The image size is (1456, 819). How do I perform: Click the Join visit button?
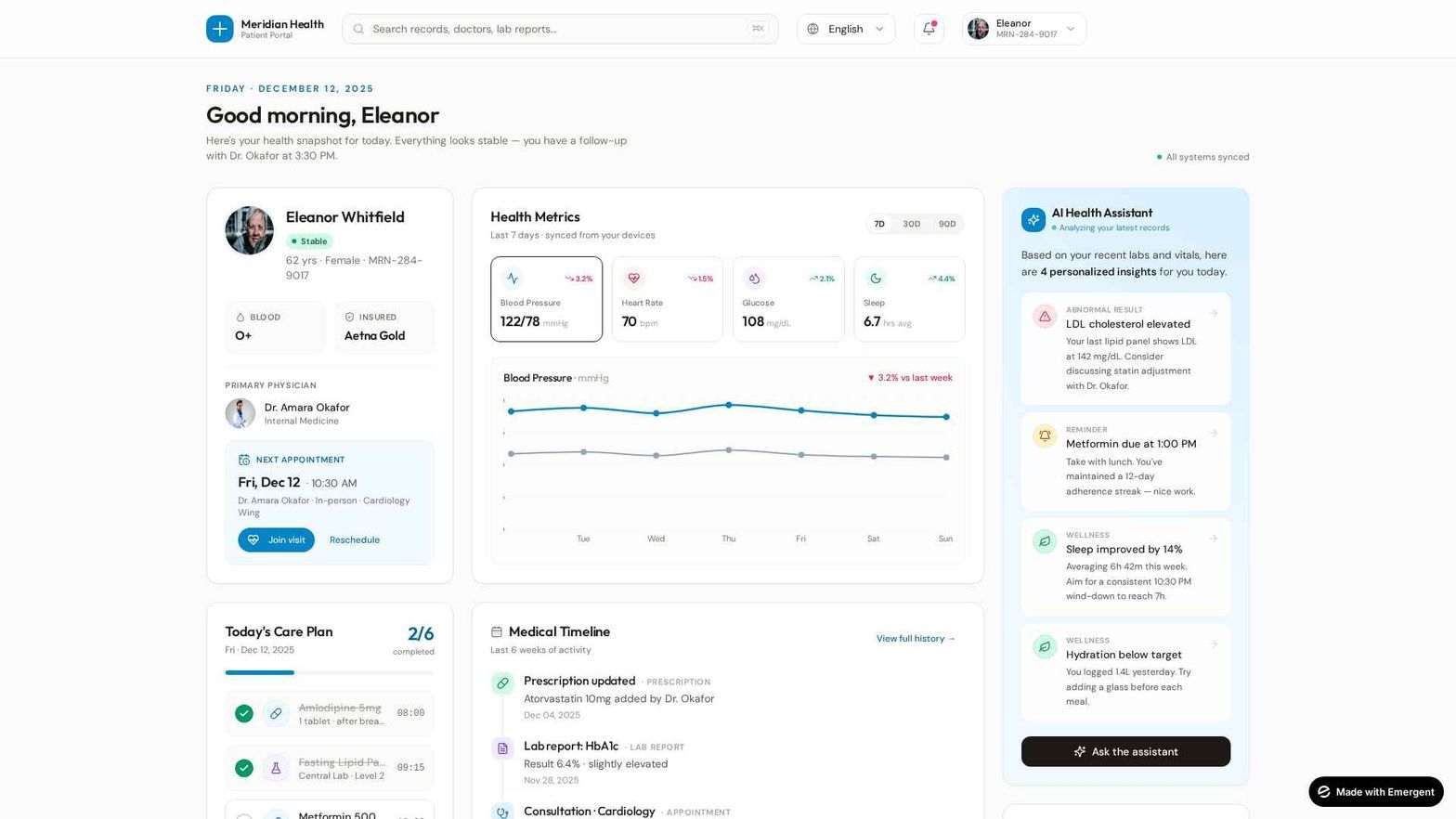point(276,539)
